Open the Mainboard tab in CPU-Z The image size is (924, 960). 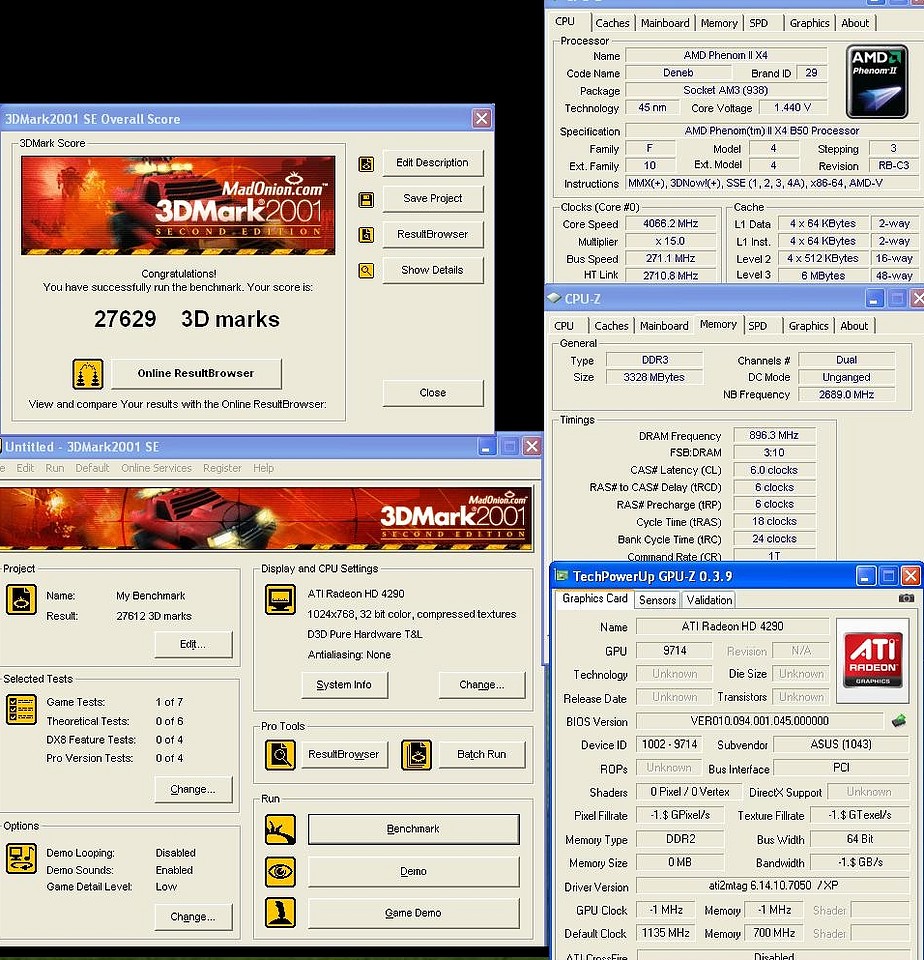pos(664,326)
